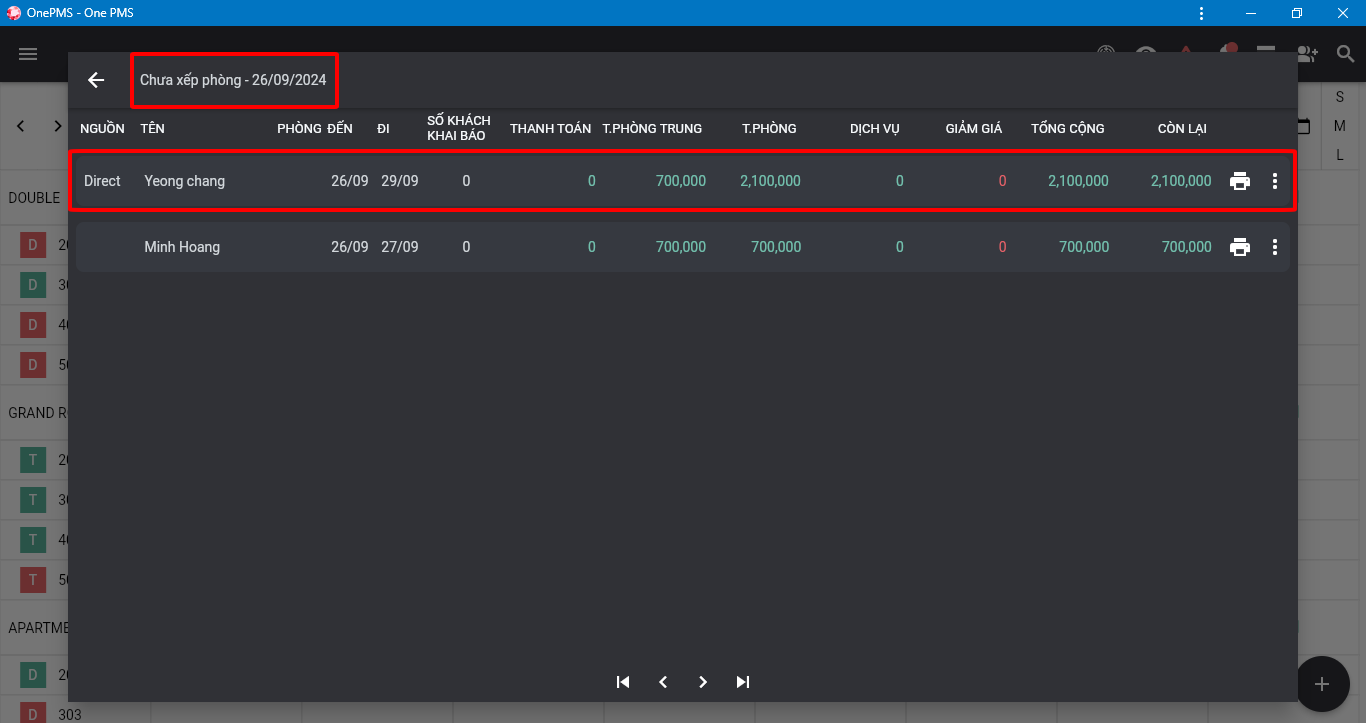Click OnePMS icon in window title bar
Viewport: 1366px width, 723px height.
click(x=14, y=13)
